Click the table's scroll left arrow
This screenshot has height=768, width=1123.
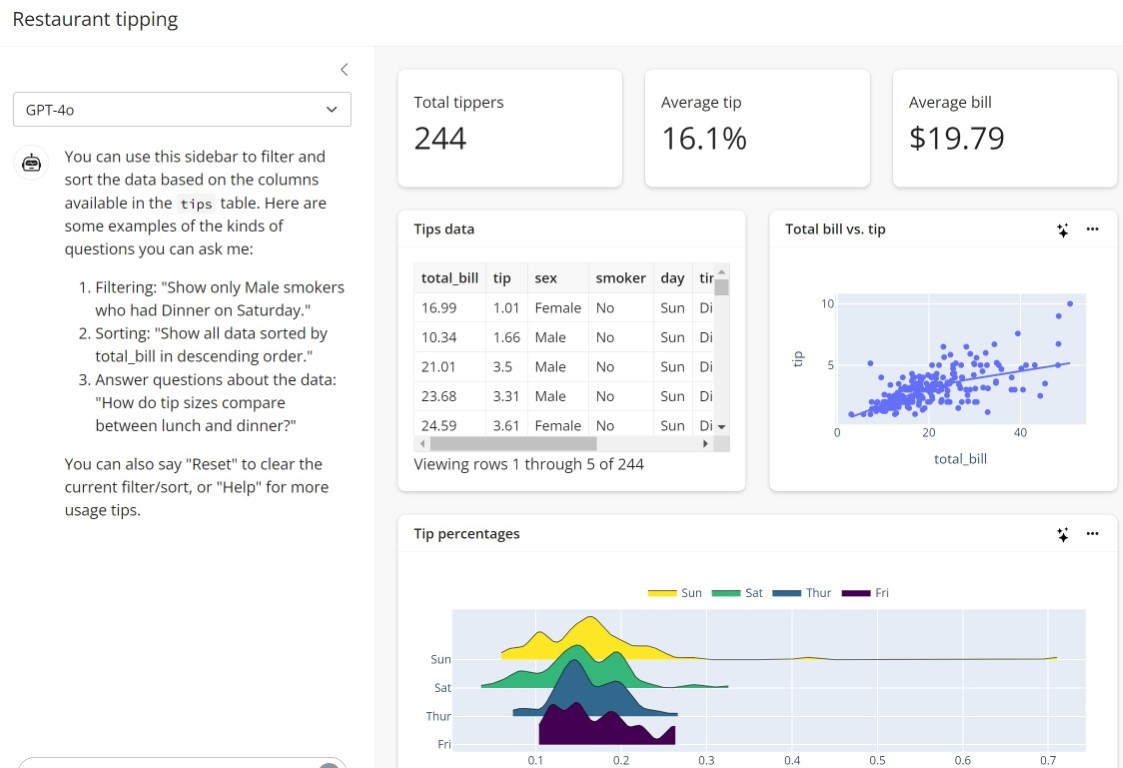(422, 443)
